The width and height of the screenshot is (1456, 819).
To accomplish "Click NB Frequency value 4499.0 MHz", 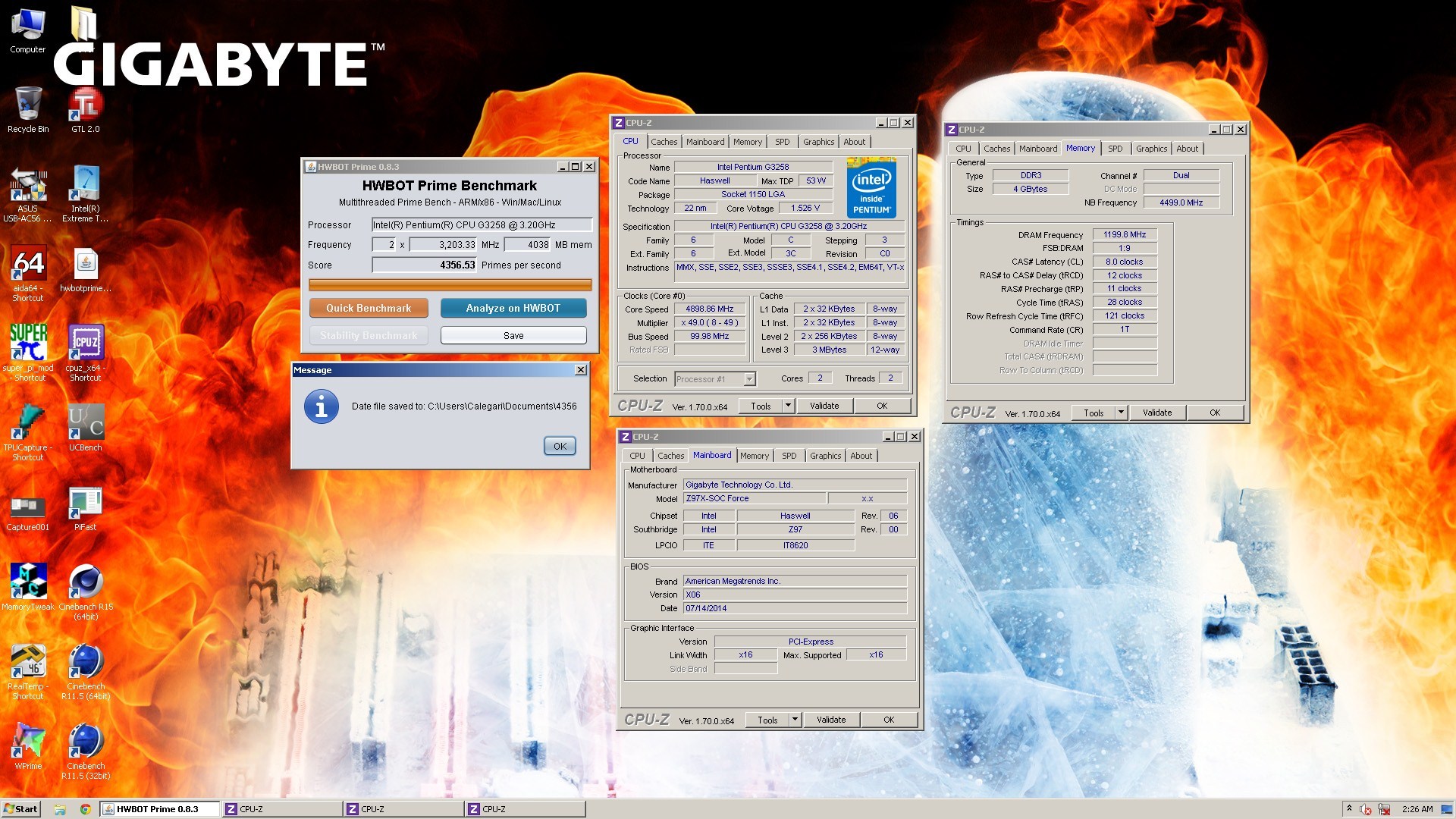I will (1181, 202).
